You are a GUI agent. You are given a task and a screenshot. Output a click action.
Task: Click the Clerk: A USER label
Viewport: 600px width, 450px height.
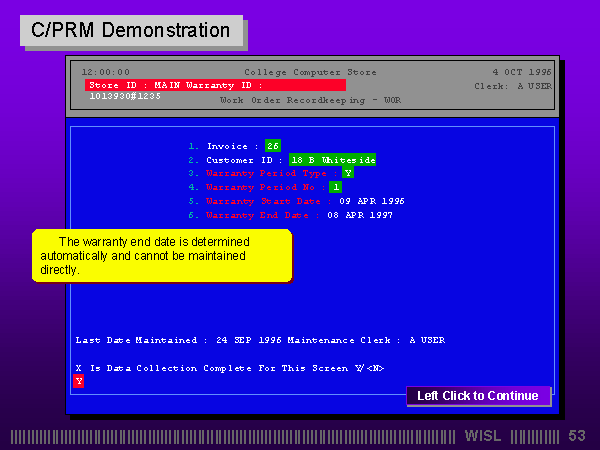[x=513, y=86]
